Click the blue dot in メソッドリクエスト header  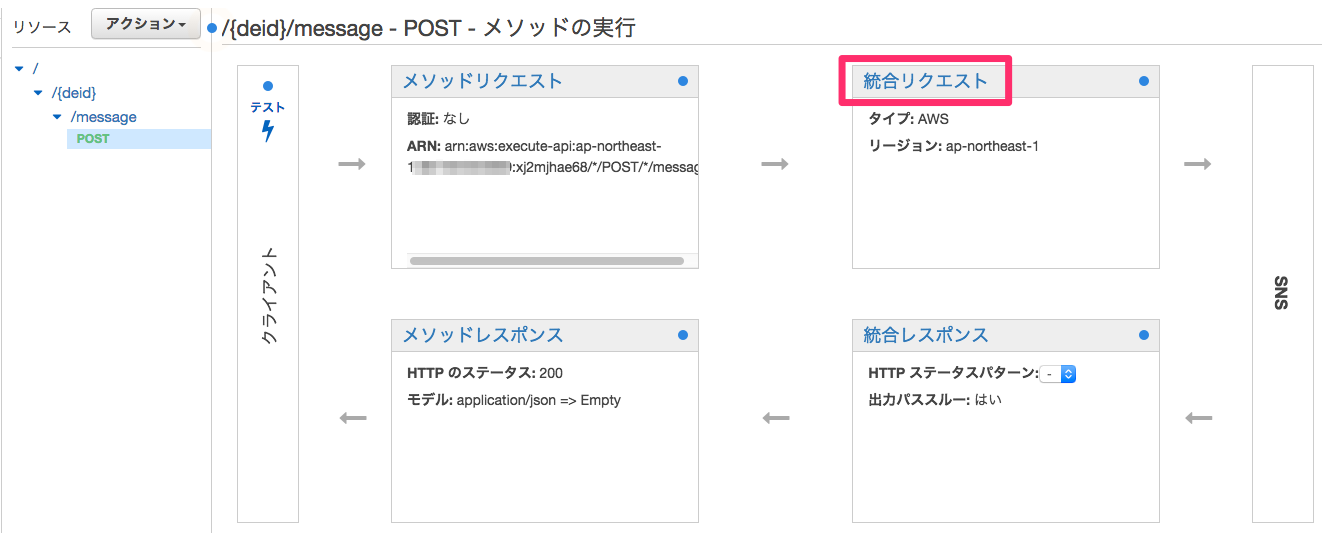[x=683, y=81]
